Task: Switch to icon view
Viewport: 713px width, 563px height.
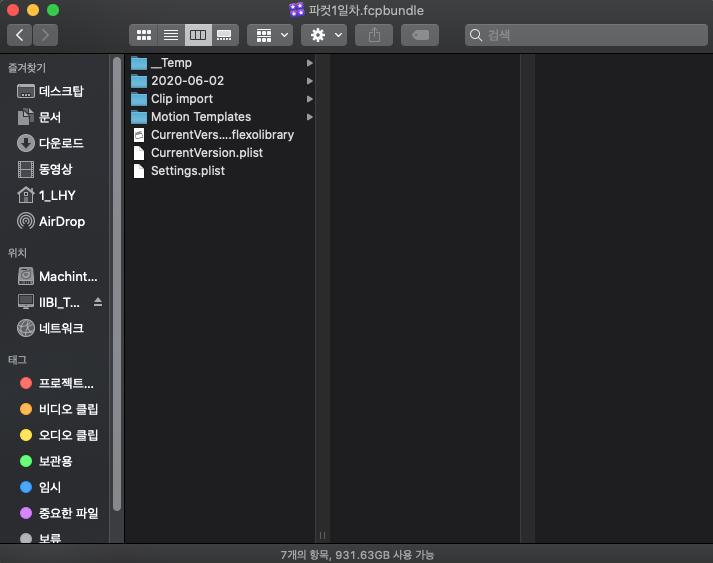Action: (144, 35)
